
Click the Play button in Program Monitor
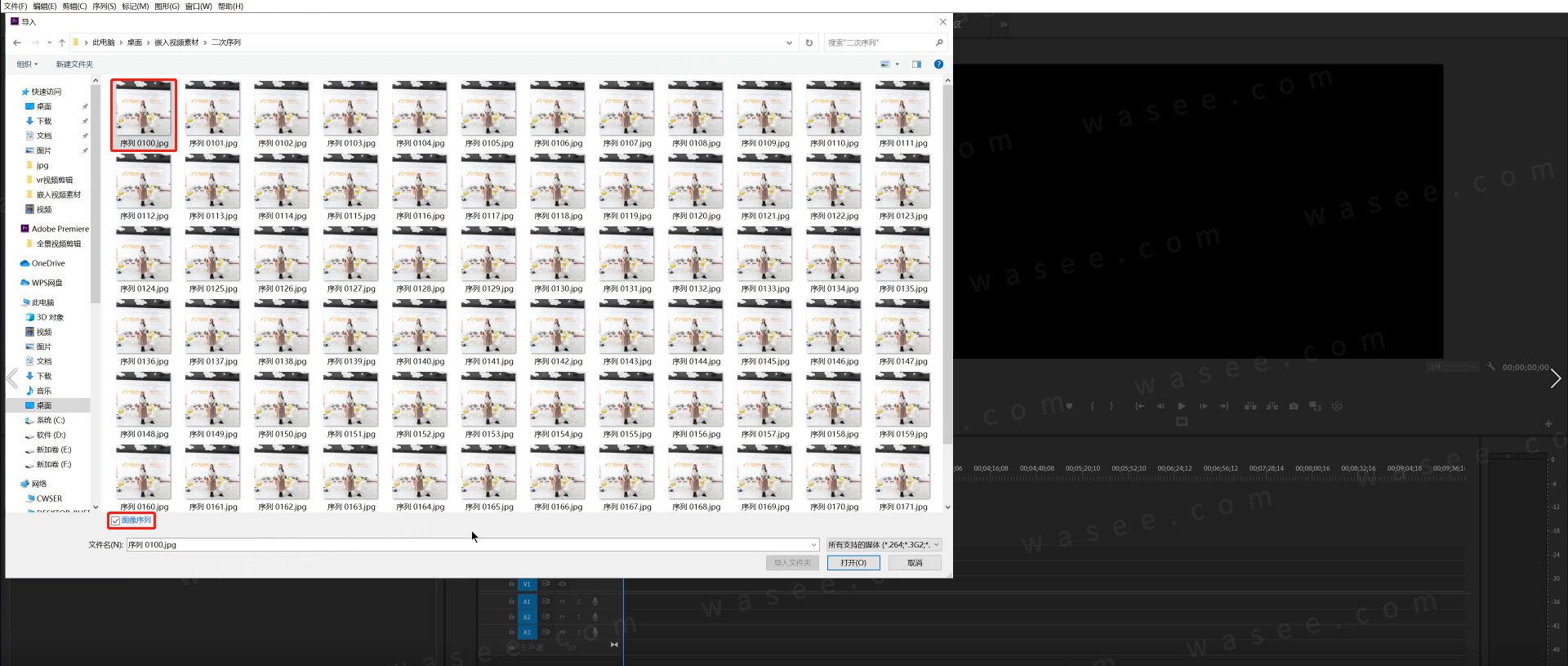(1182, 406)
